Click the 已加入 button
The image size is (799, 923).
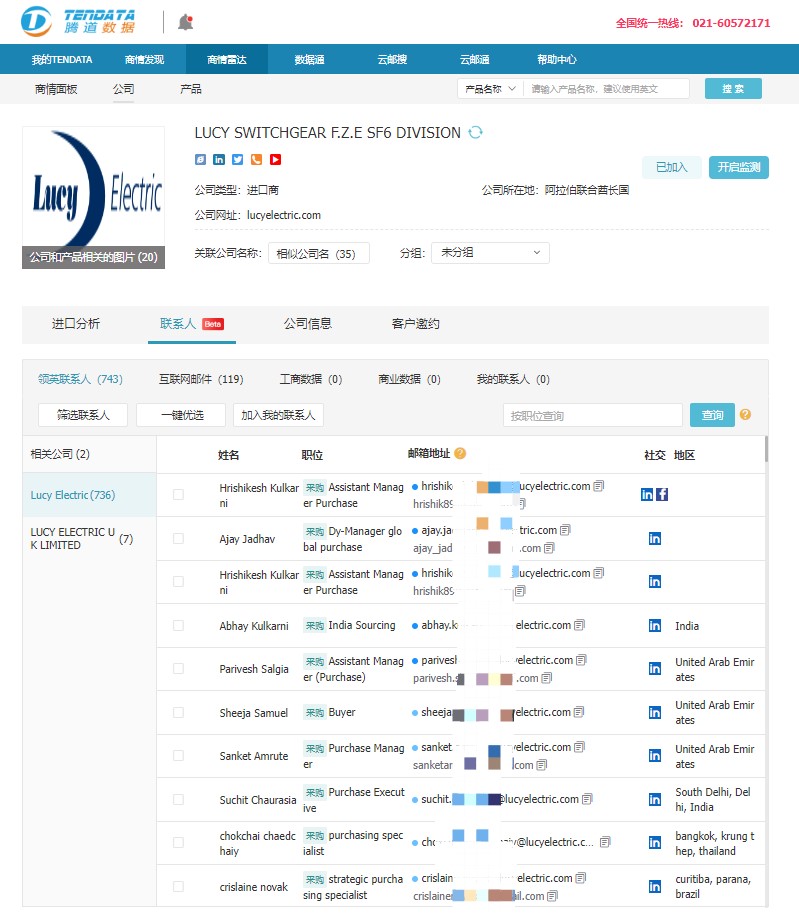(672, 167)
